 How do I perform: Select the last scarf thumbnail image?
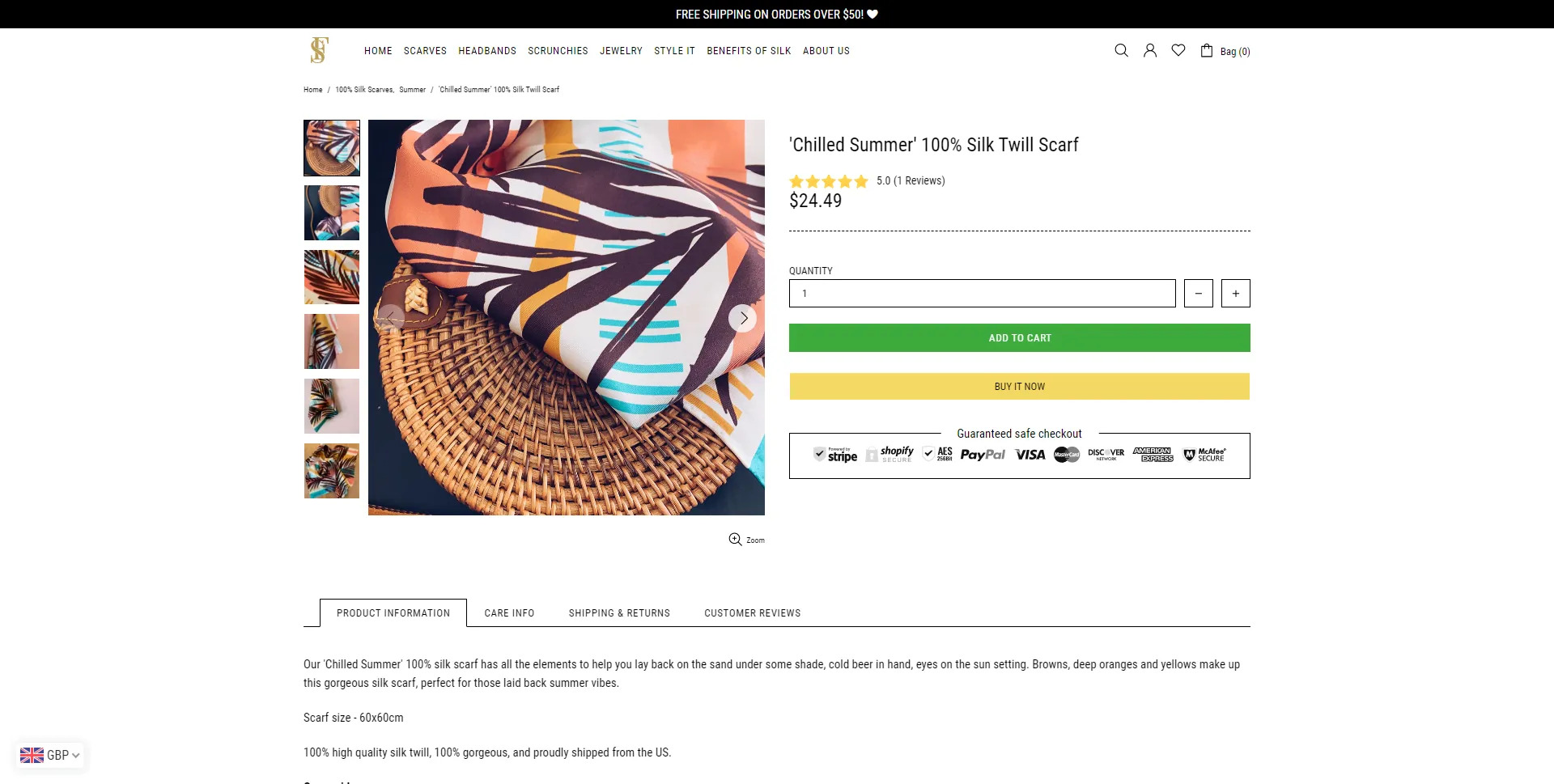click(332, 471)
